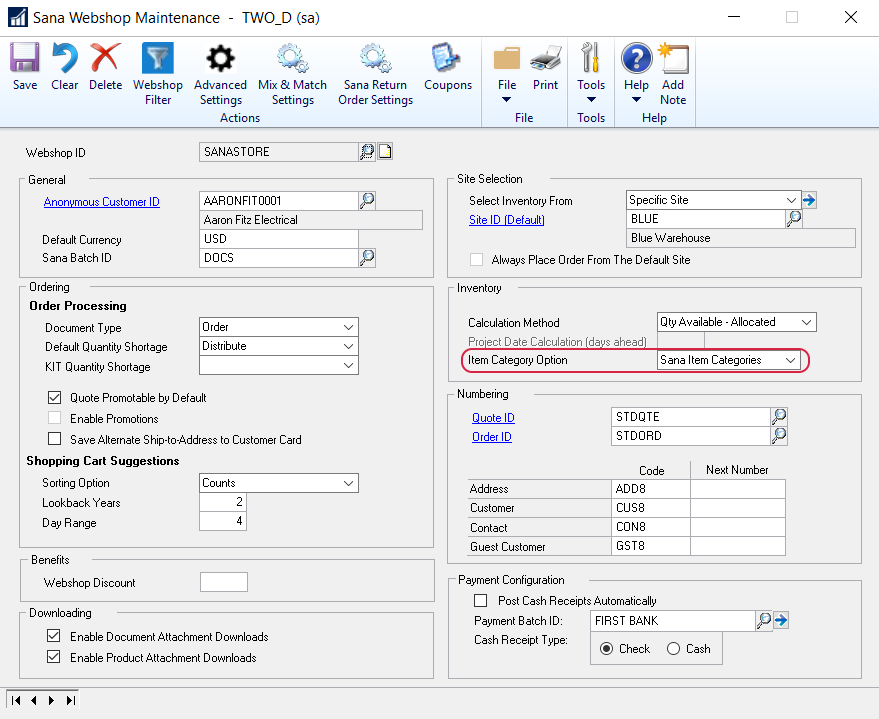The width and height of the screenshot is (879, 719).
Task: Check Save Alternate Ship-to-Address to Customer Card
Action: pyautogui.click(x=54, y=439)
